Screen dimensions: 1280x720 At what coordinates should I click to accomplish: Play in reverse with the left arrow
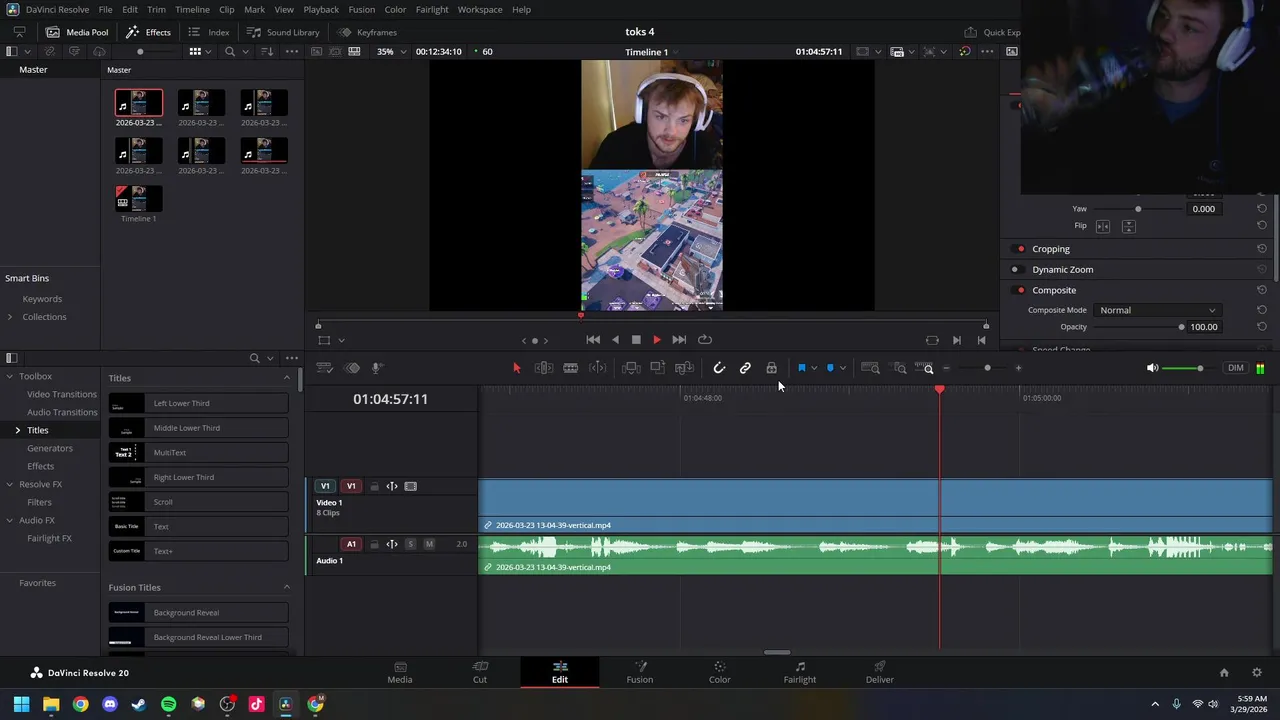(615, 340)
